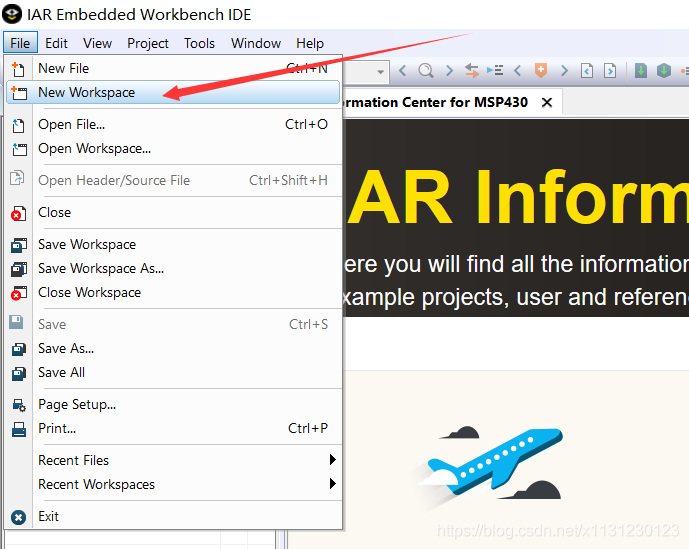Click the Page Setup printer-gear icon
Image resolution: width=689 pixels, height=549 pixels.
click(x=19, y=405)
